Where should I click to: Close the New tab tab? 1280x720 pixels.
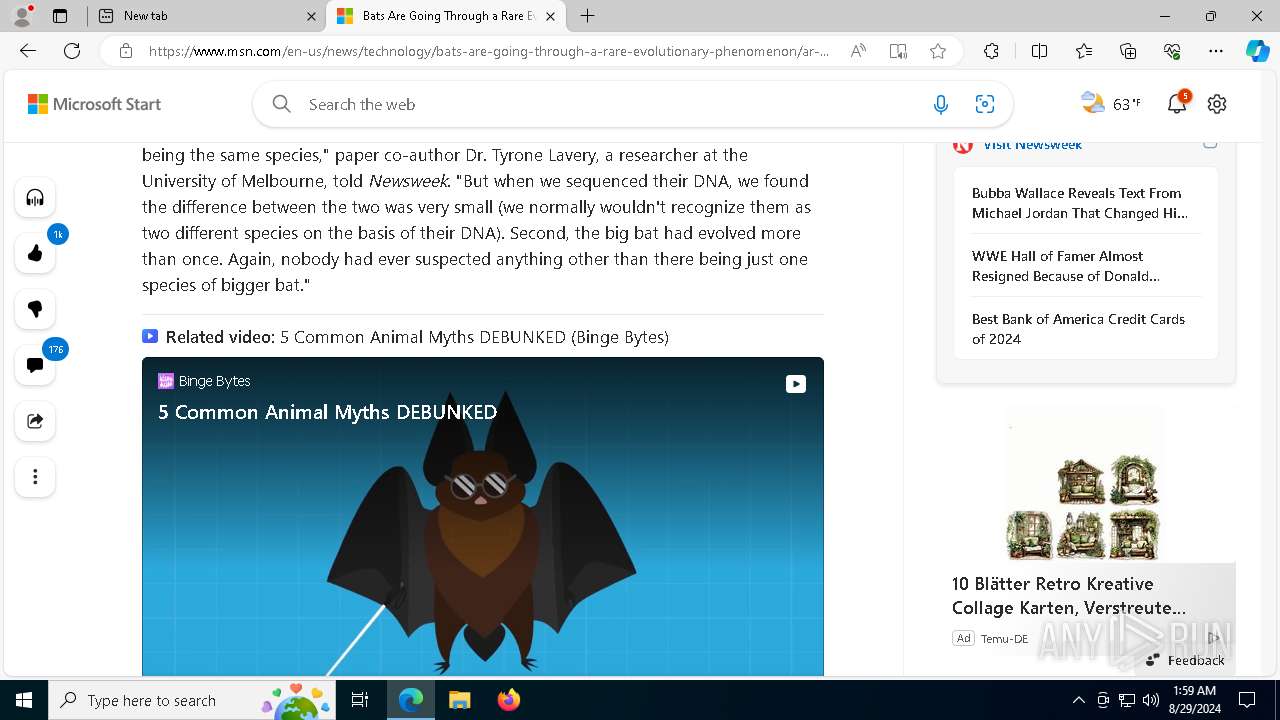tap(311, 16)
